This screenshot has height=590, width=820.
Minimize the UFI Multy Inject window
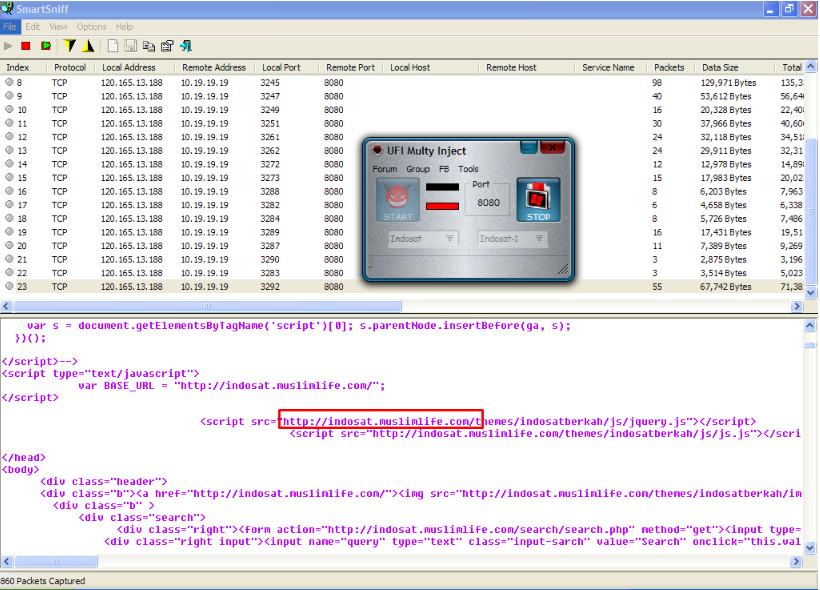tap(528, 148)
